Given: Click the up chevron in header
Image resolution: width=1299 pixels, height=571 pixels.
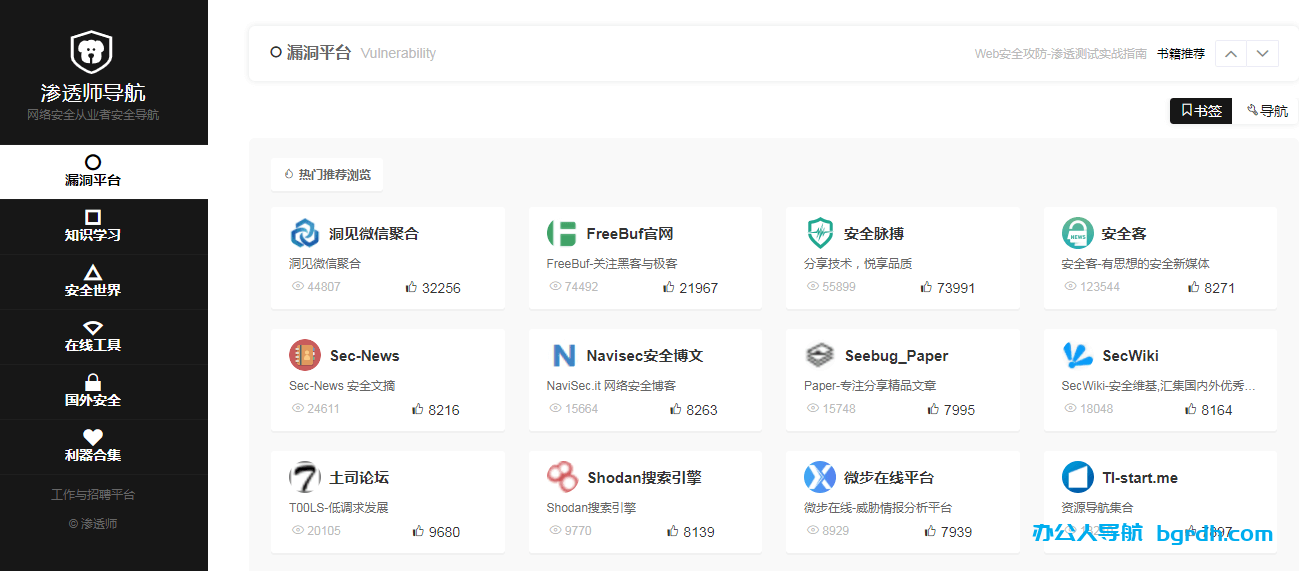Looking at the screenshot, I should pyautogui.click(x=1231, y=53).
